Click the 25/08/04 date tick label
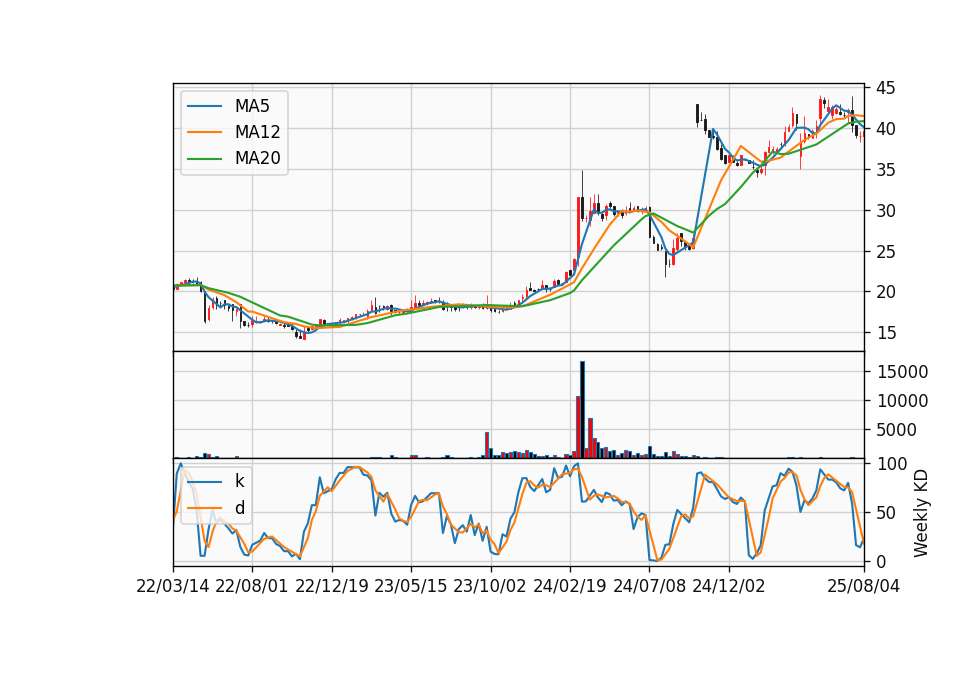 863,586
